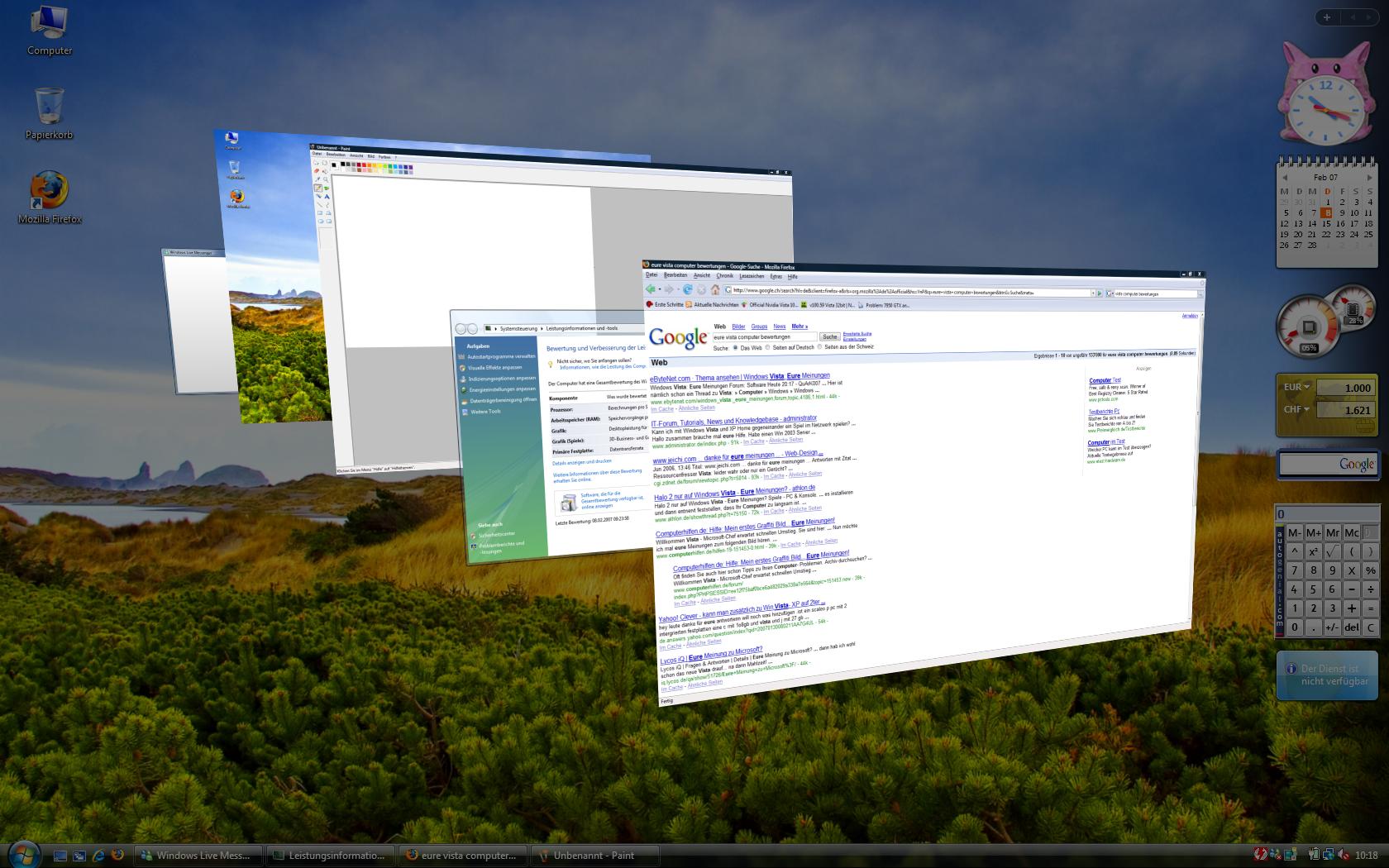This screenshot has width=1389, height=868.
Task: Click the Firefox reload button
Action: pos(687,290)
